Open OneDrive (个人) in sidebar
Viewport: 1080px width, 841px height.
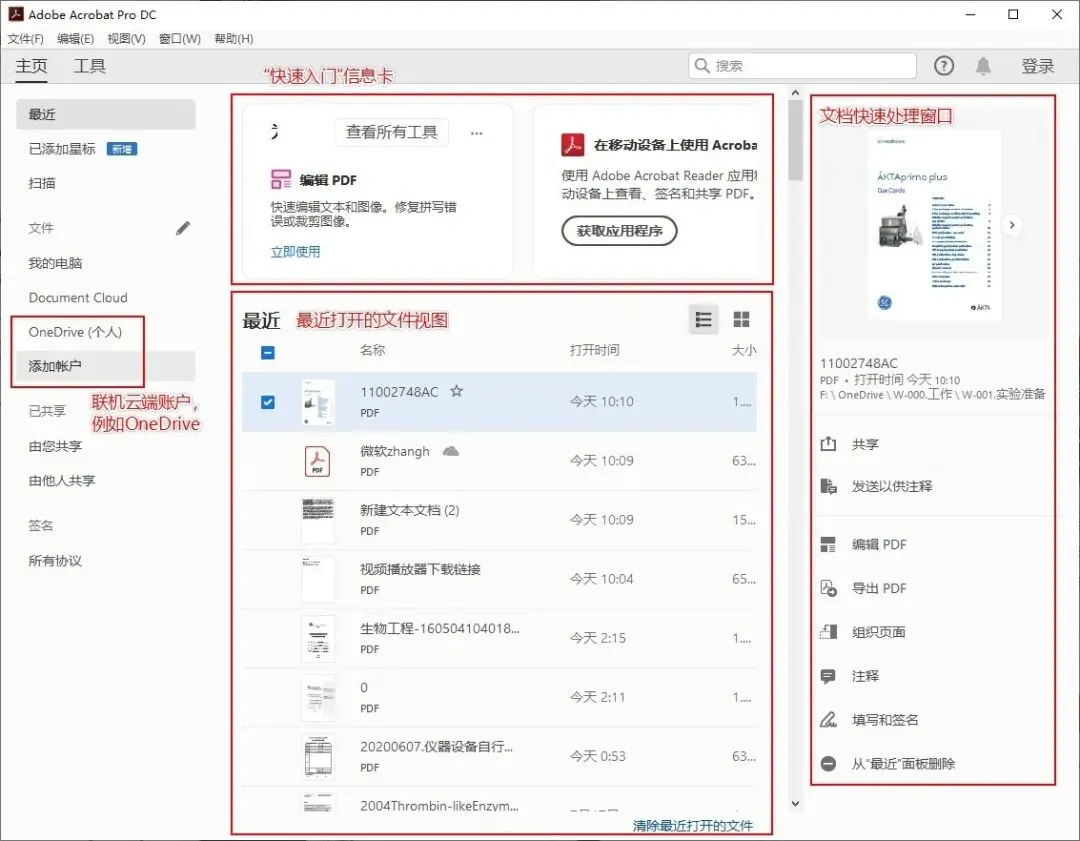(75, 332)
